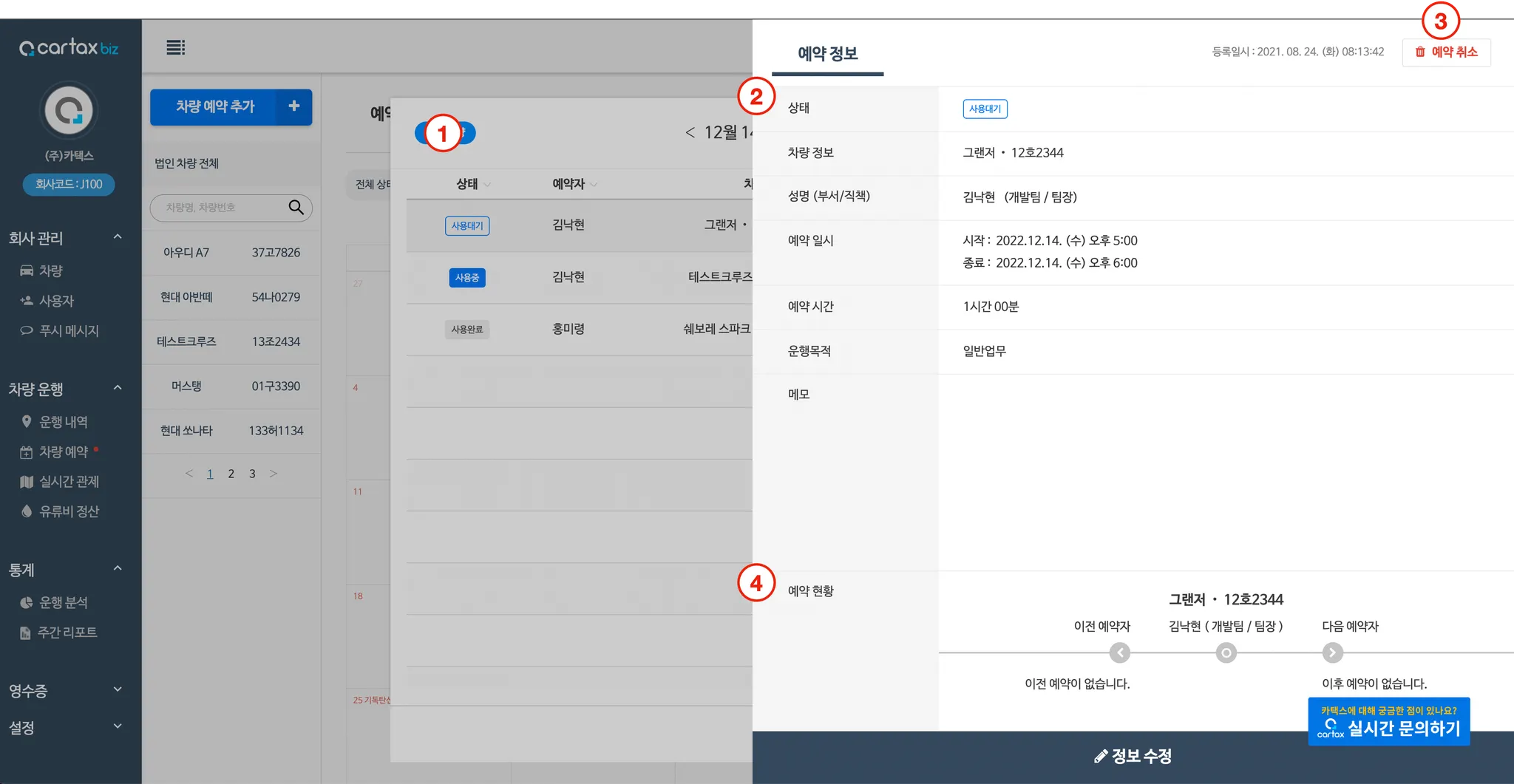Select the 머스탱 01구3390 vehicle row

[231, 386]
